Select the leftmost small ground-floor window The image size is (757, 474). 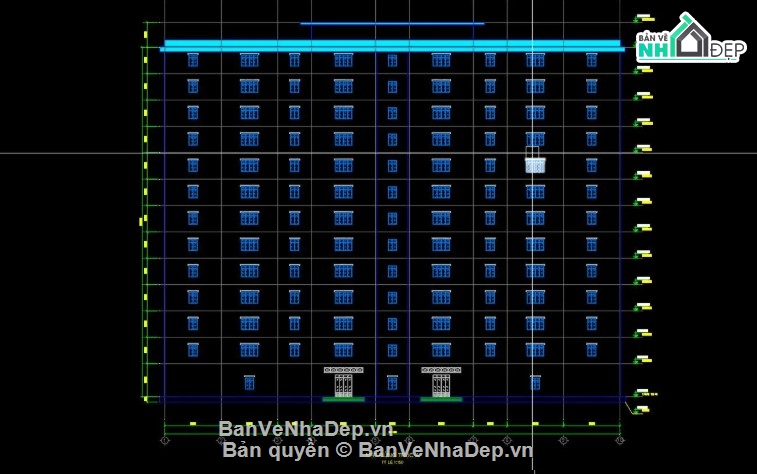tap(249, 382)
